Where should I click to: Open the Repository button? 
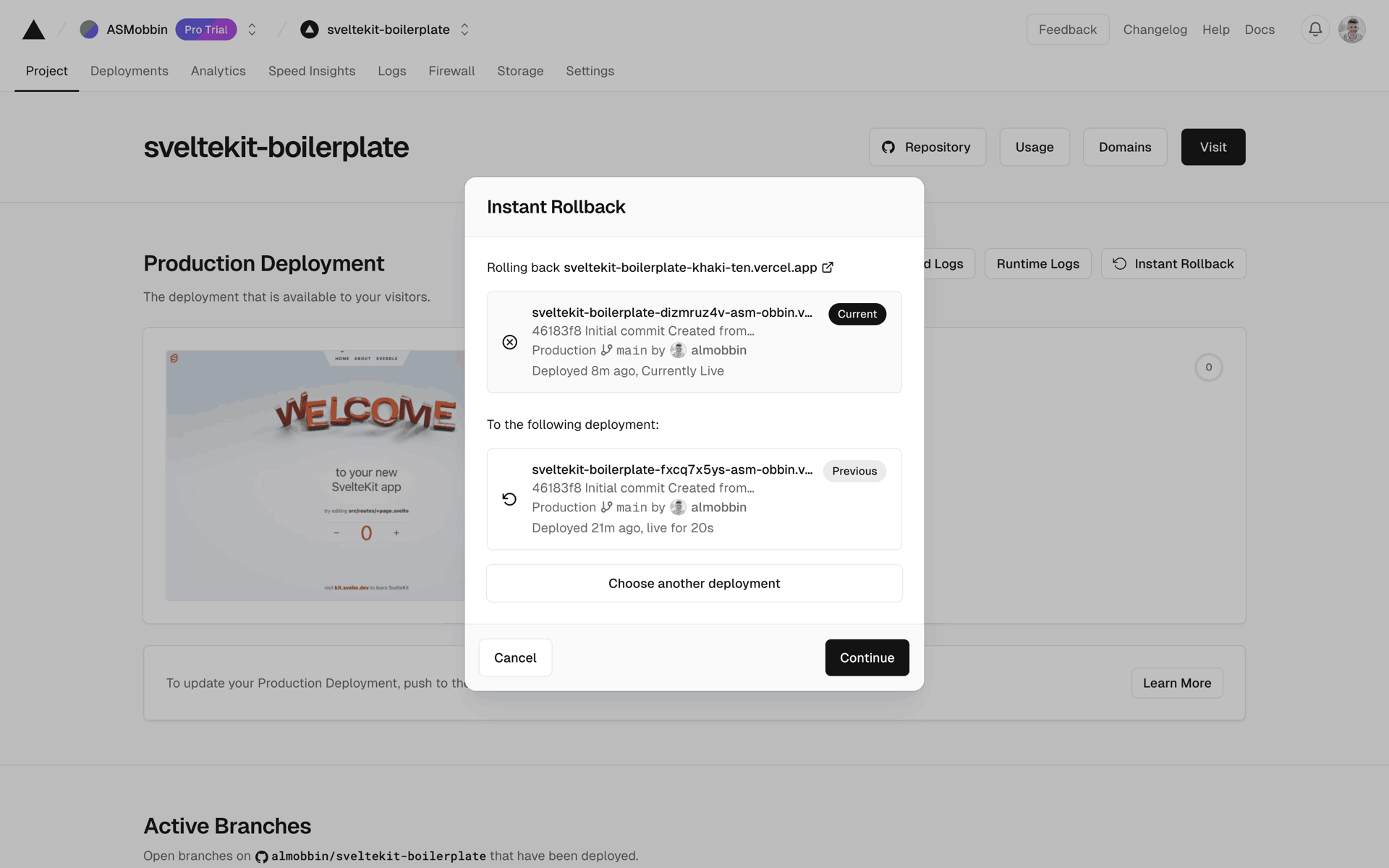[927, 147]
